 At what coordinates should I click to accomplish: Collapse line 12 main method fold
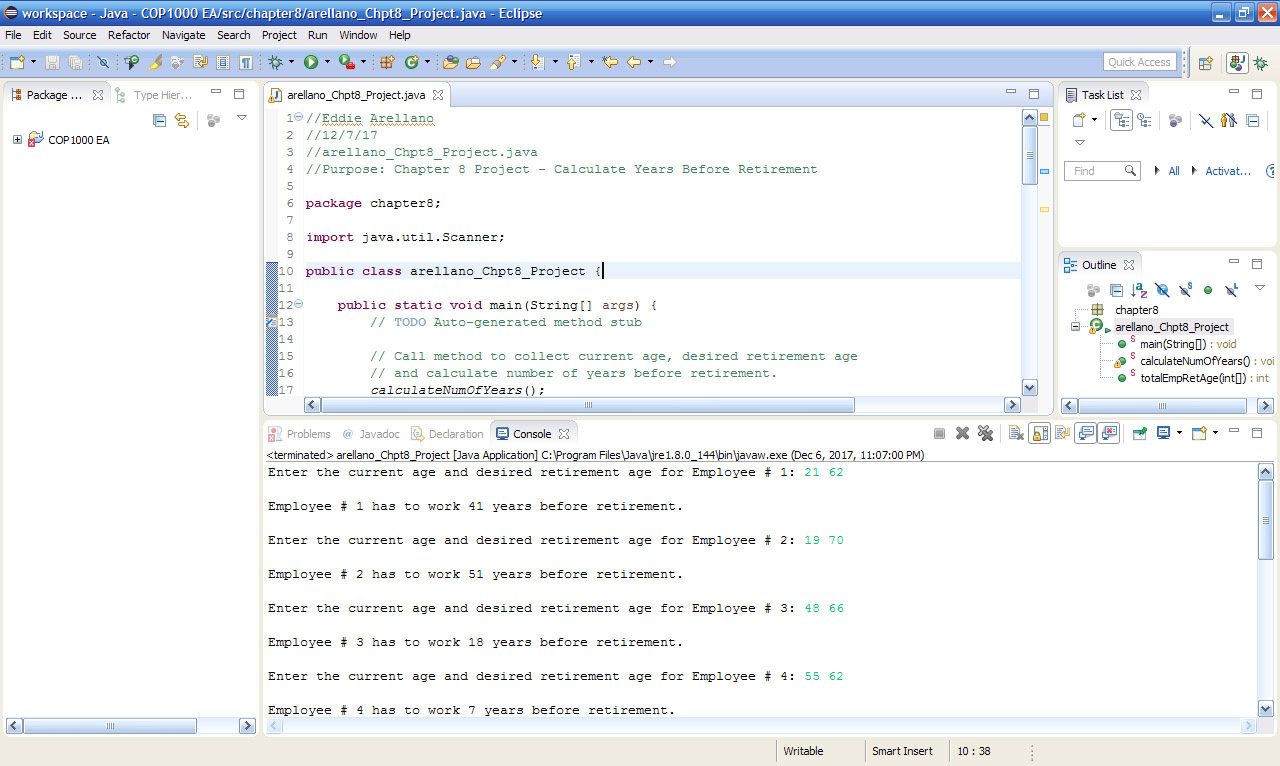298,305
